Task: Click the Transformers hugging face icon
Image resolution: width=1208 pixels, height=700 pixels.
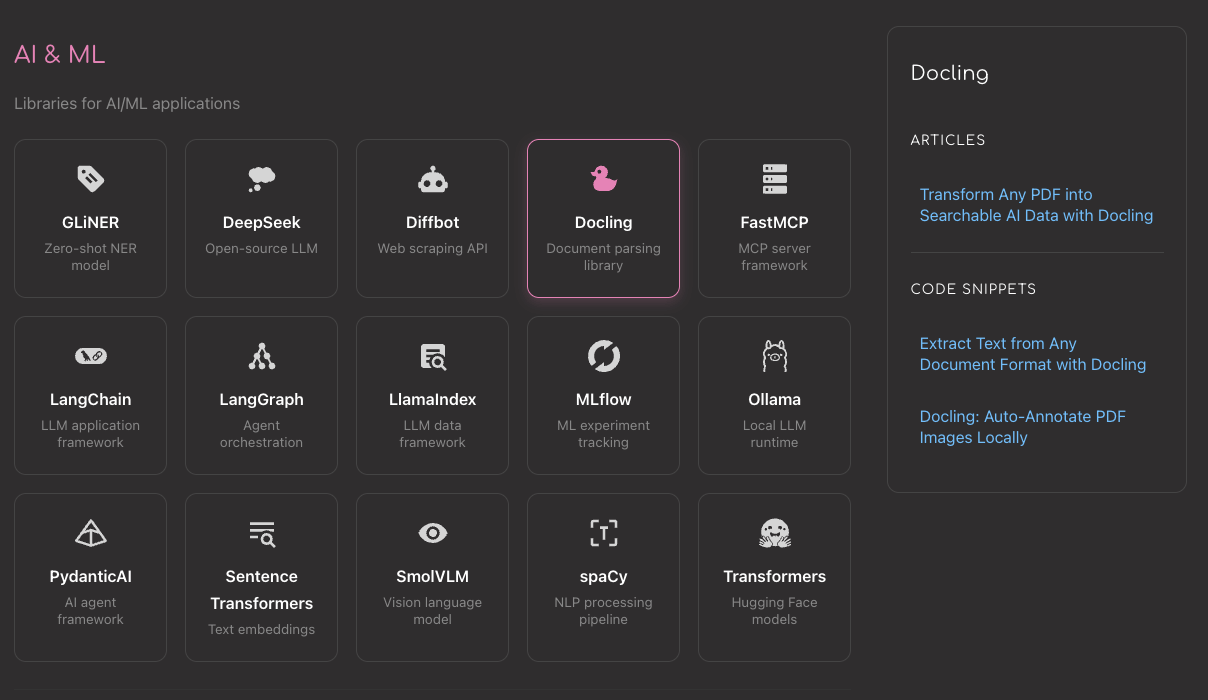Action: 774,533
